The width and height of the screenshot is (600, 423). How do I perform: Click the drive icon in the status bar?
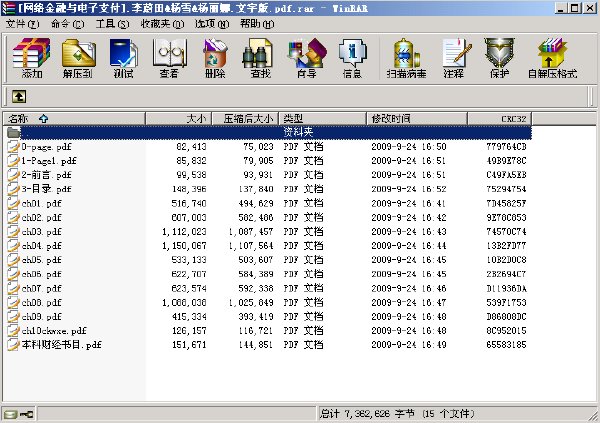(x=10, y=414)
